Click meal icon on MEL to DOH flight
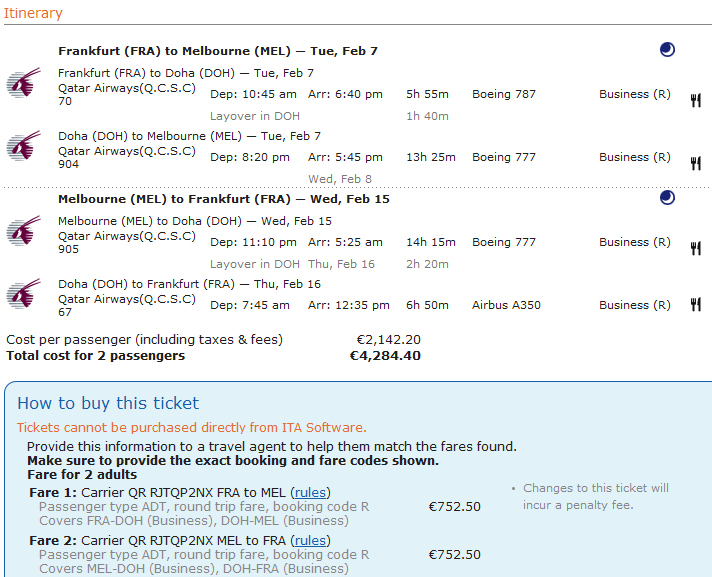 pos(696,248)
